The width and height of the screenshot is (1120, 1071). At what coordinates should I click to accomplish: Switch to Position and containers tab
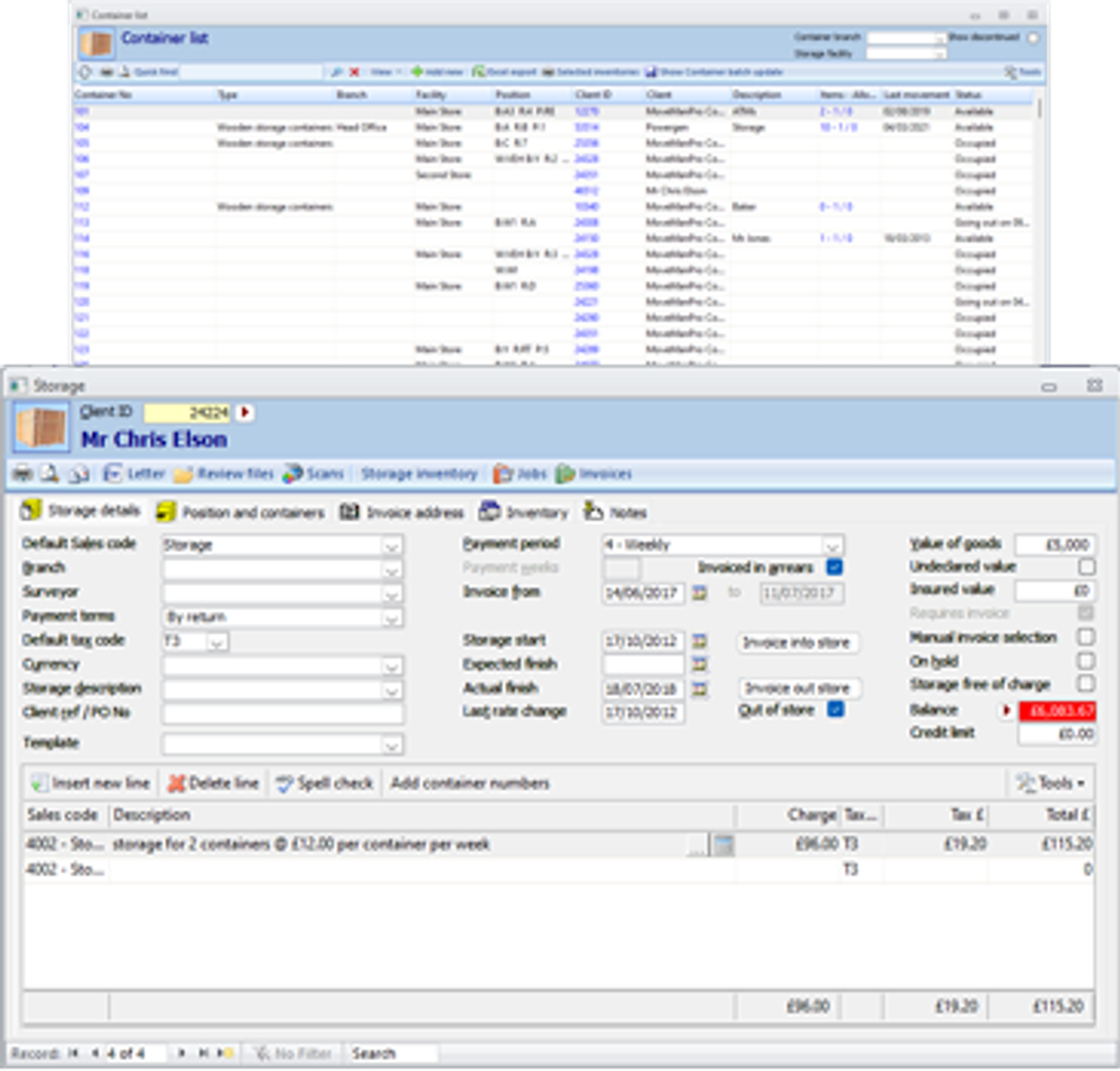[241, 512]
